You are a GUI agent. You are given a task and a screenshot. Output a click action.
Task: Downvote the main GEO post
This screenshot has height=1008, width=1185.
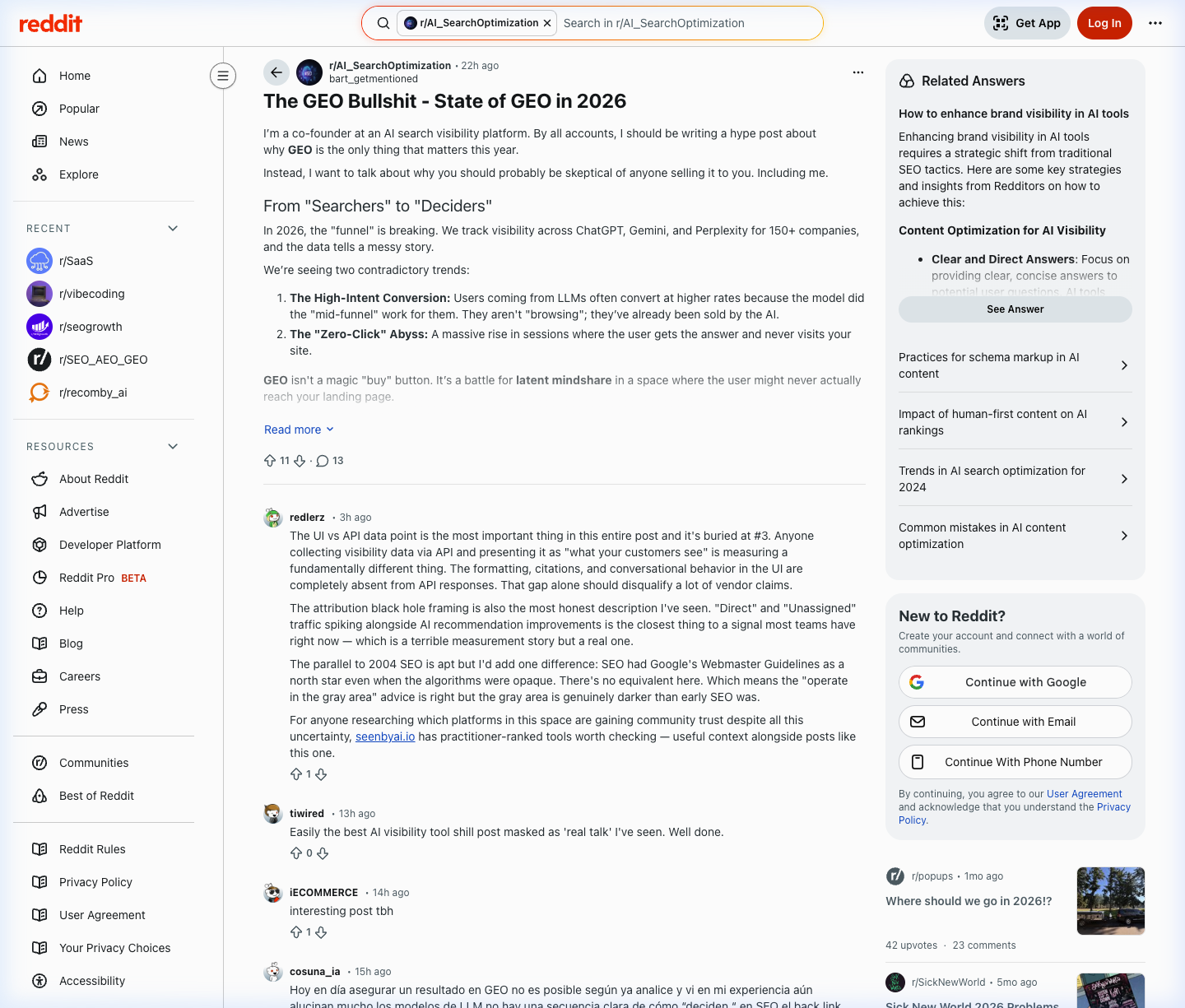[x=300, y=461]
